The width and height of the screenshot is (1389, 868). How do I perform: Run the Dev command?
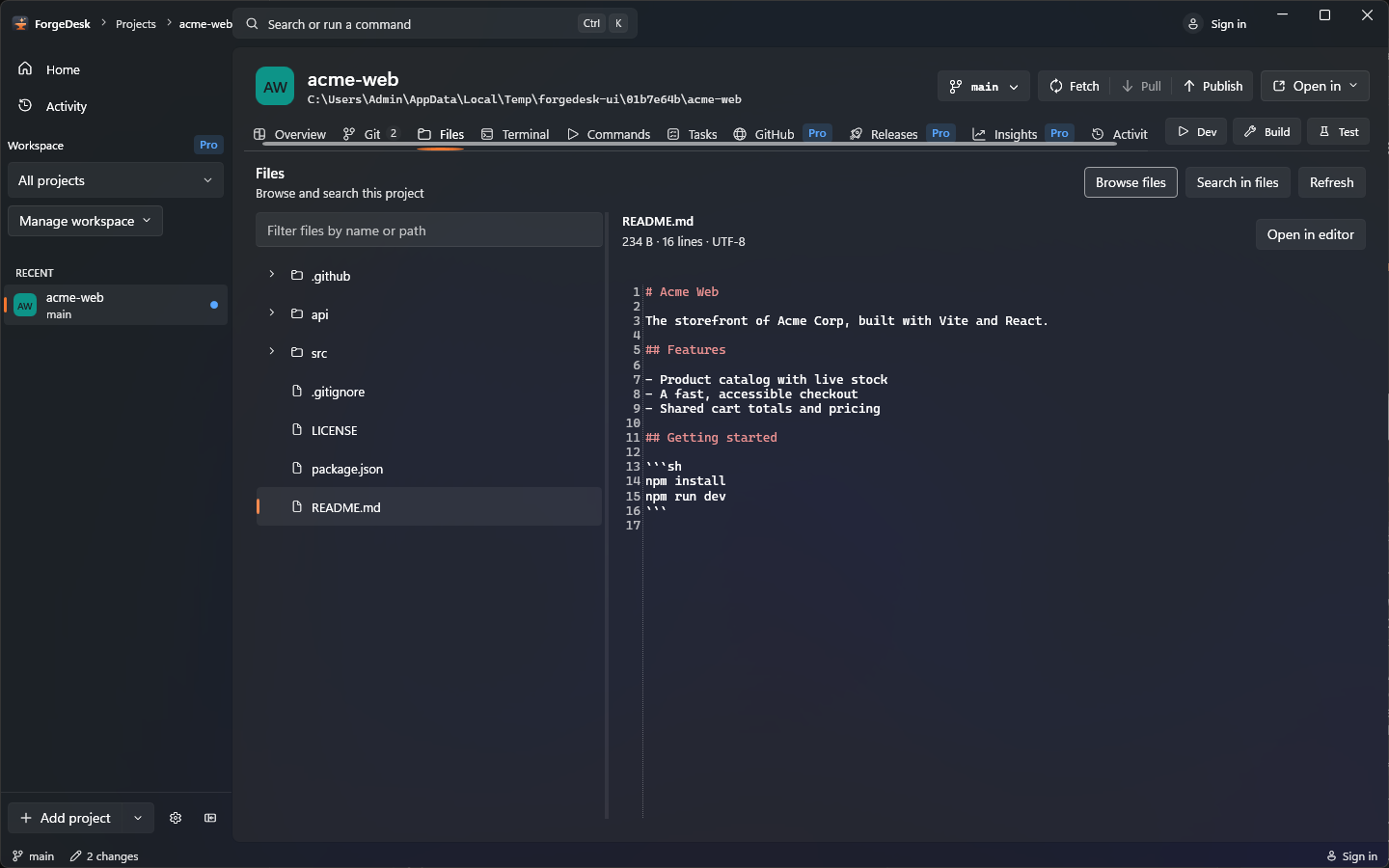click(1196, 131)
